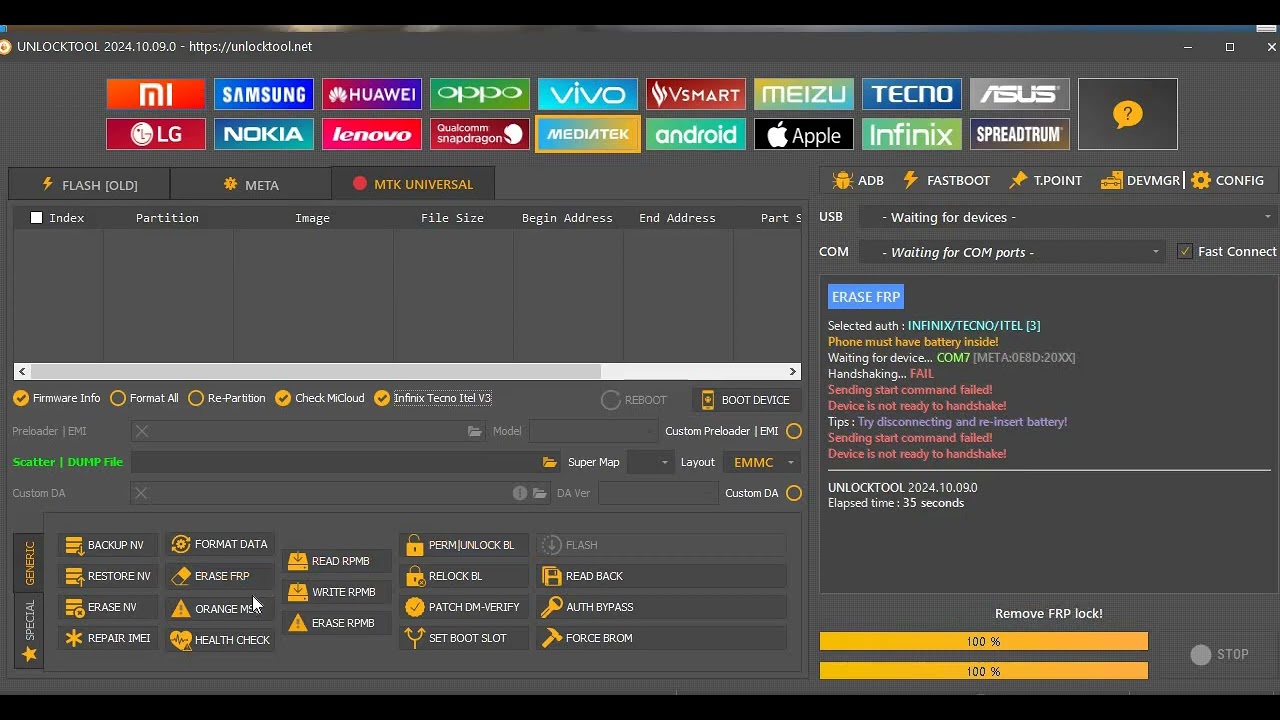Open the Qualcomm Snapdragon section
This screenshot has height=720, width=1280.
click(480, 134)
